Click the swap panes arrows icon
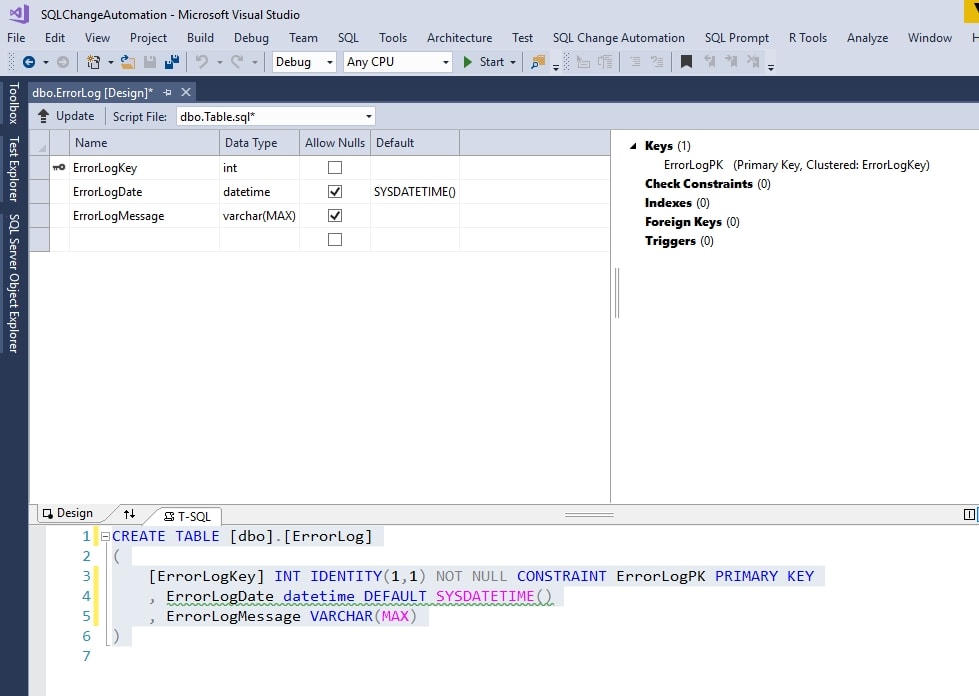979x696 pixels. [x=129, y=514]
